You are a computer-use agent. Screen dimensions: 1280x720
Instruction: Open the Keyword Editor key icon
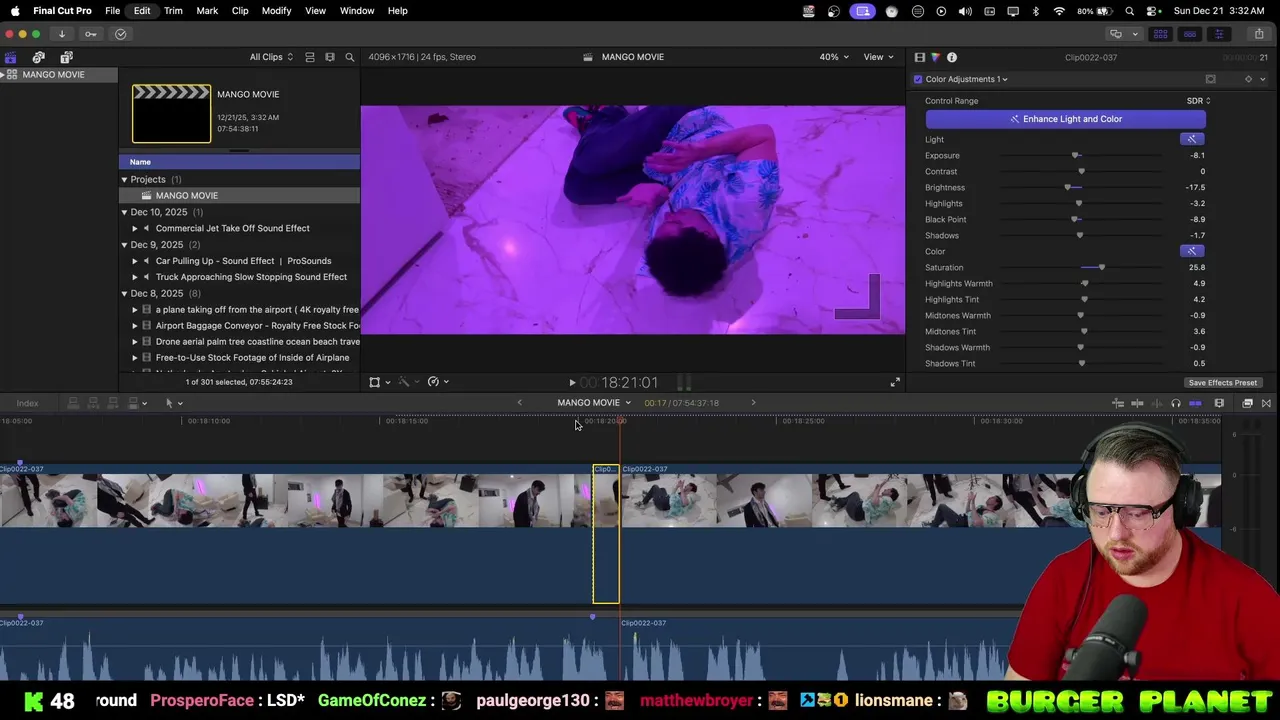coord(91,34)
